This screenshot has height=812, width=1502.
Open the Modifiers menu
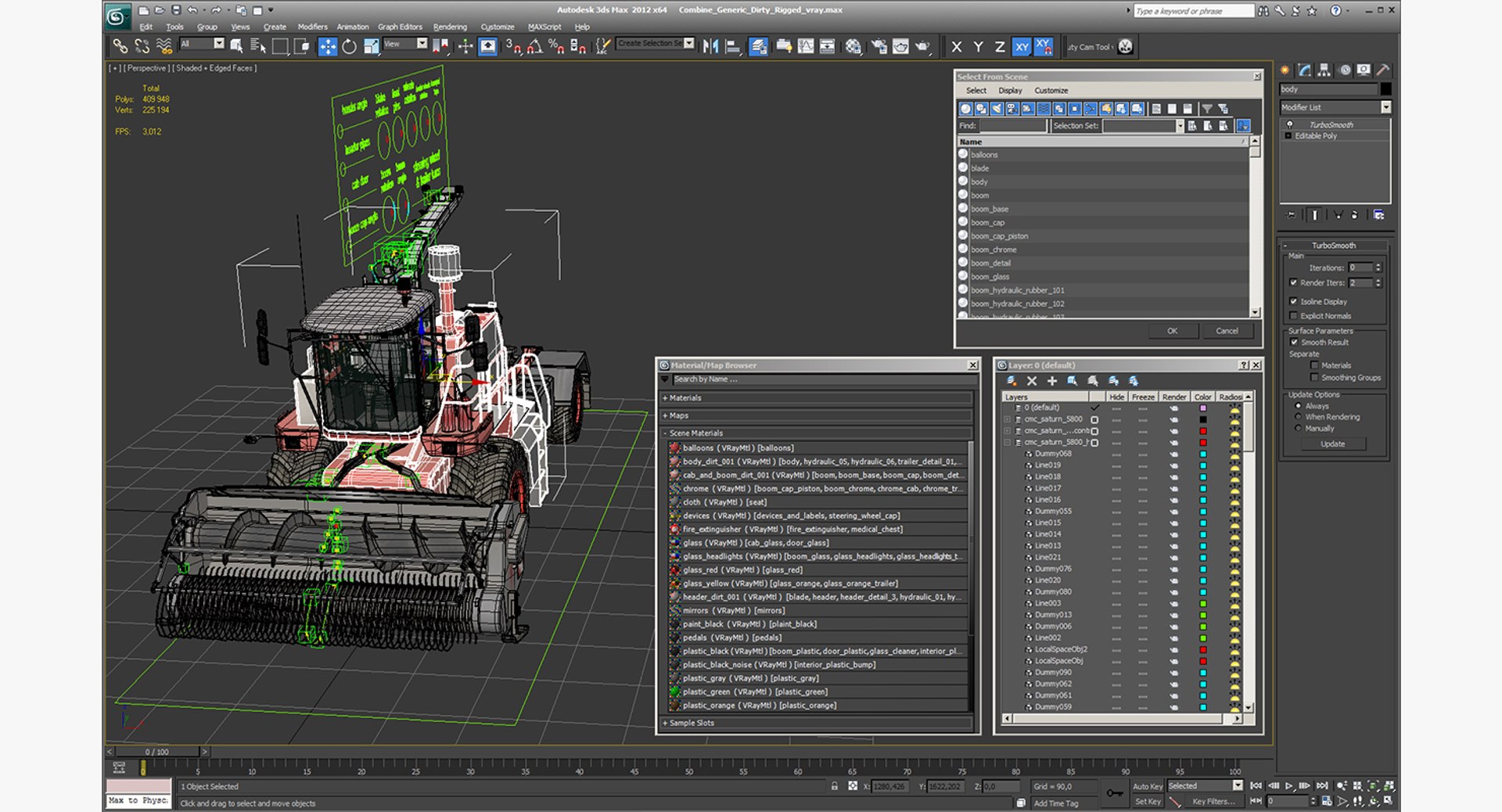(x=312, y=27)
